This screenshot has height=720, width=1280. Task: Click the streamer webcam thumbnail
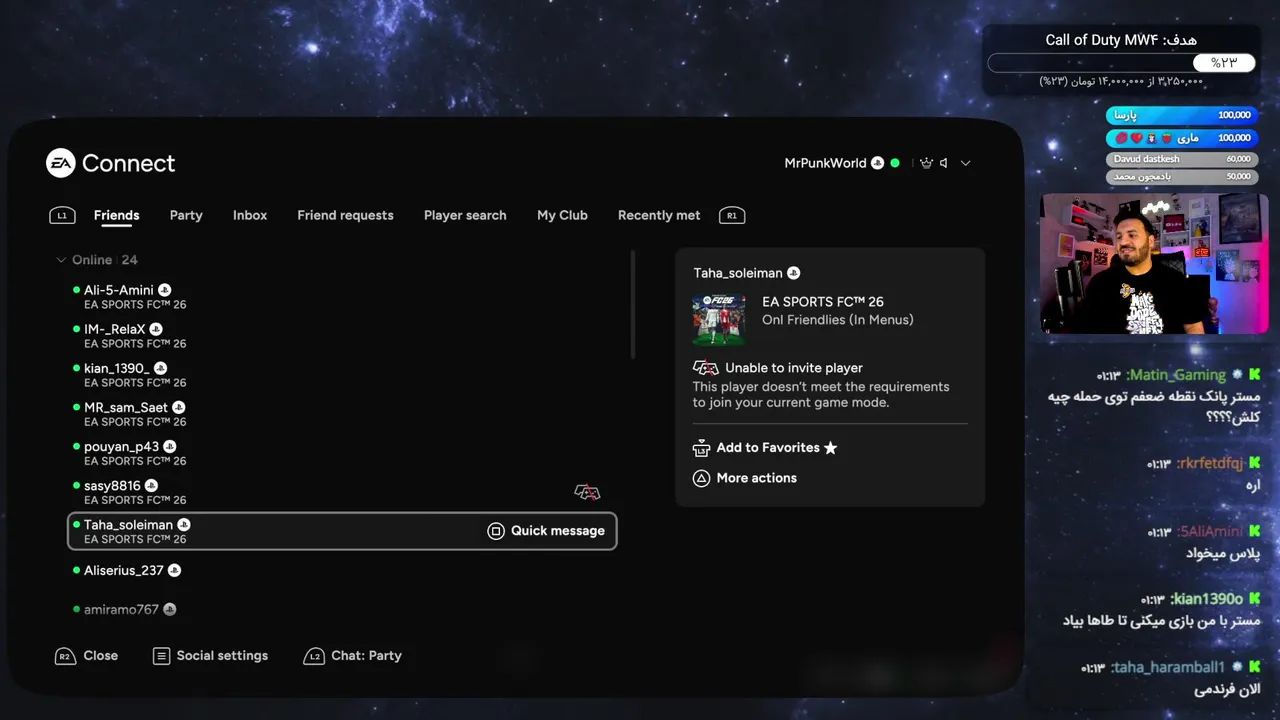(1154, 263)
